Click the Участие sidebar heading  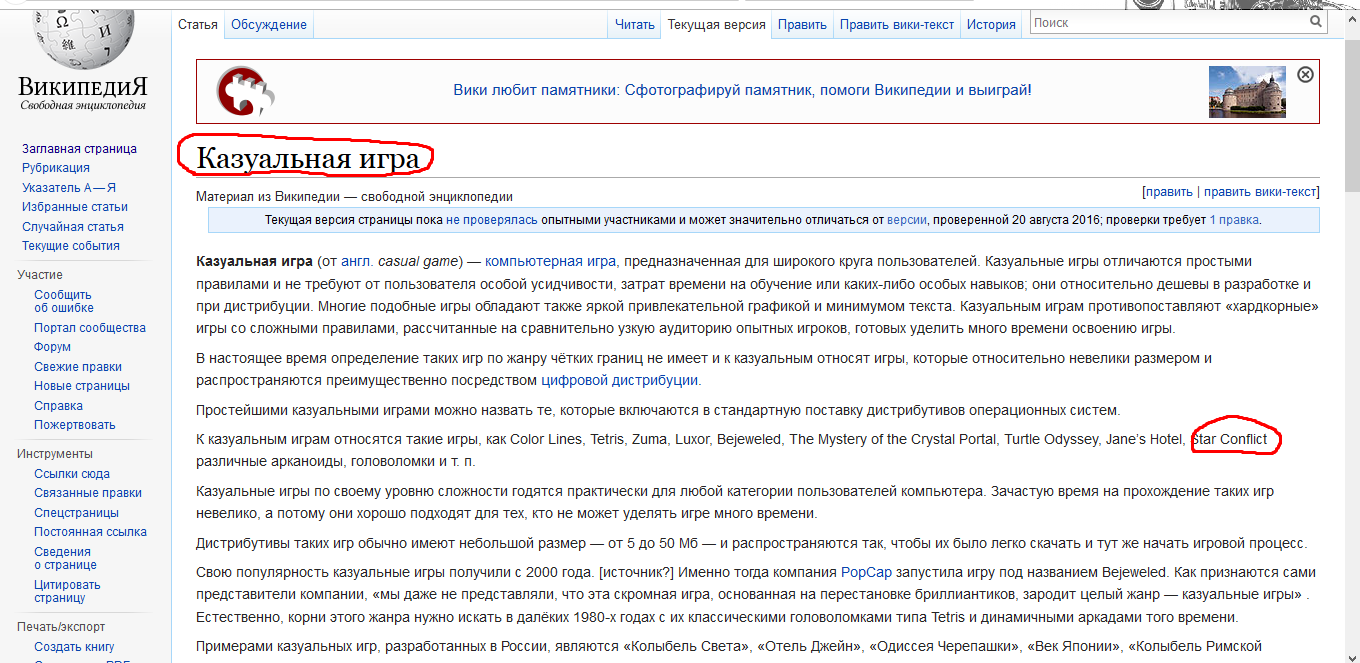(x=40, y=275)
